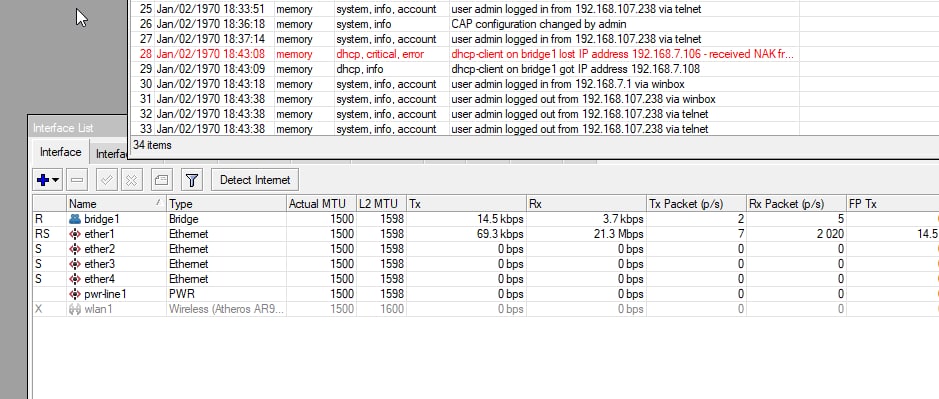939x399 pixels.
Task: Click the RS flag of the ether1 row
Action: (42, 234)
